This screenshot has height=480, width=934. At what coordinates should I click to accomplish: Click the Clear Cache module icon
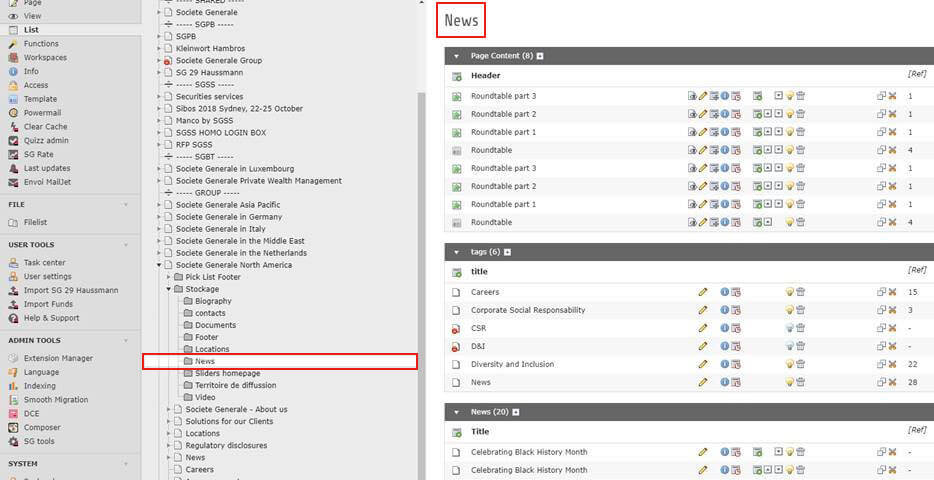coord(13,127)
